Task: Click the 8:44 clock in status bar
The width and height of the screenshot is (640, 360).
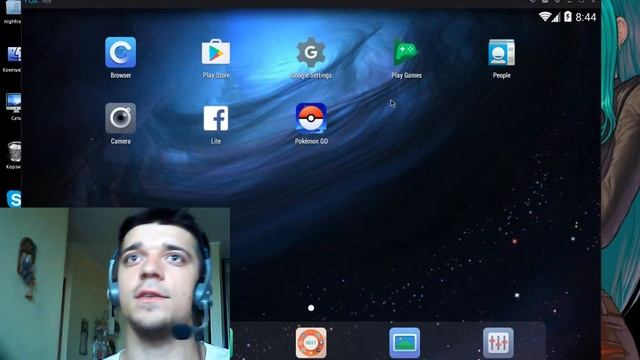Action: click(x=586, y=17)
